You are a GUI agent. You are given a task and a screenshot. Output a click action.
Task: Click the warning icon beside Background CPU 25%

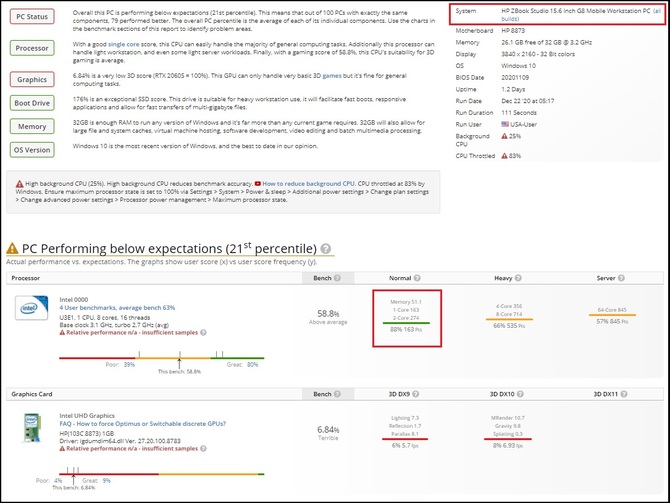[504, 136]
